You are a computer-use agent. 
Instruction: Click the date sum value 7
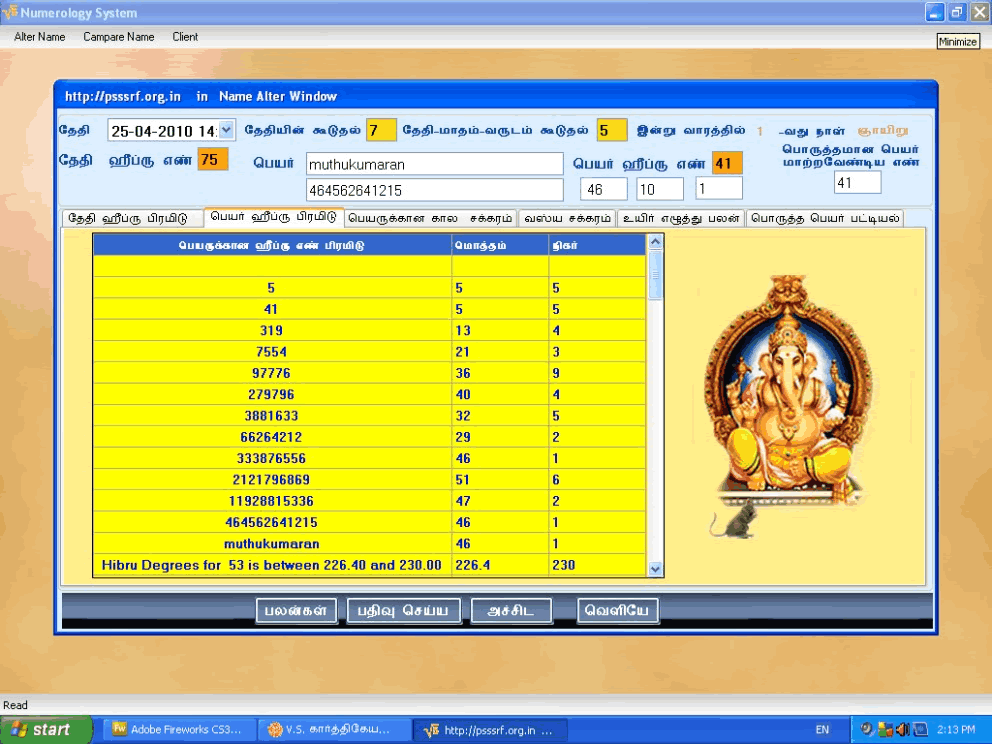381,130
